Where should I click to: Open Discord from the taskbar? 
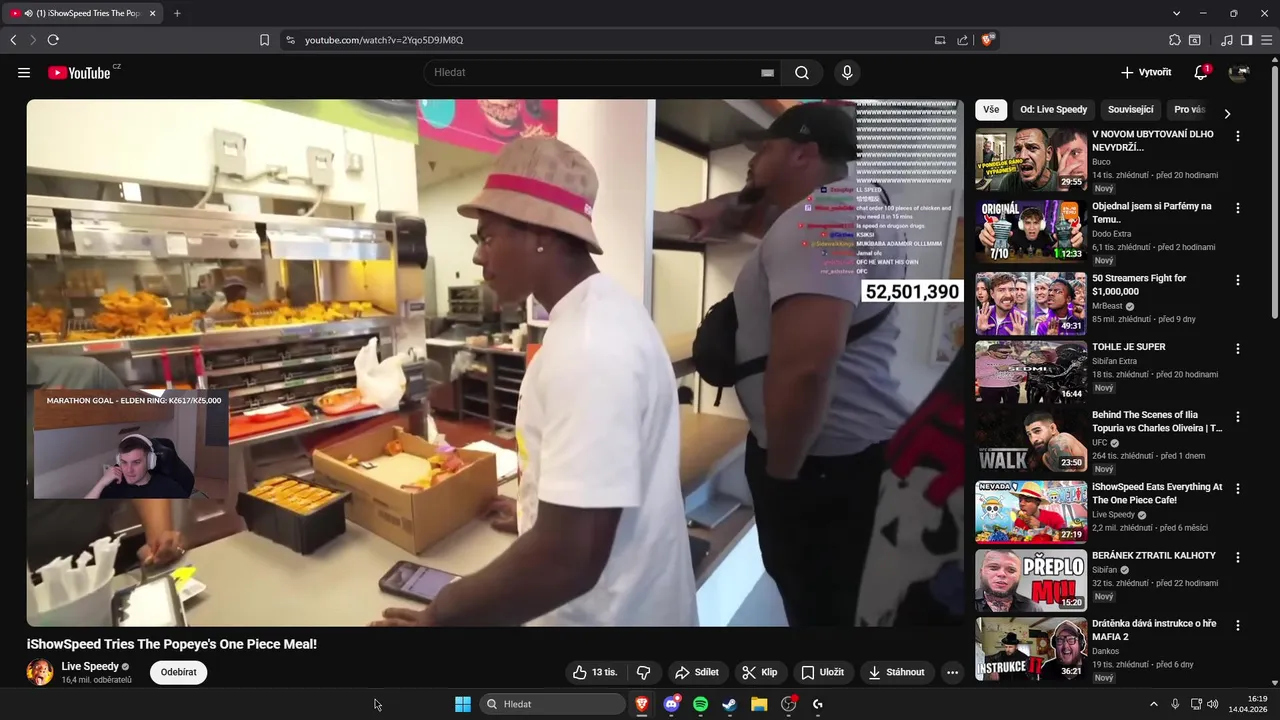[671, 704]
